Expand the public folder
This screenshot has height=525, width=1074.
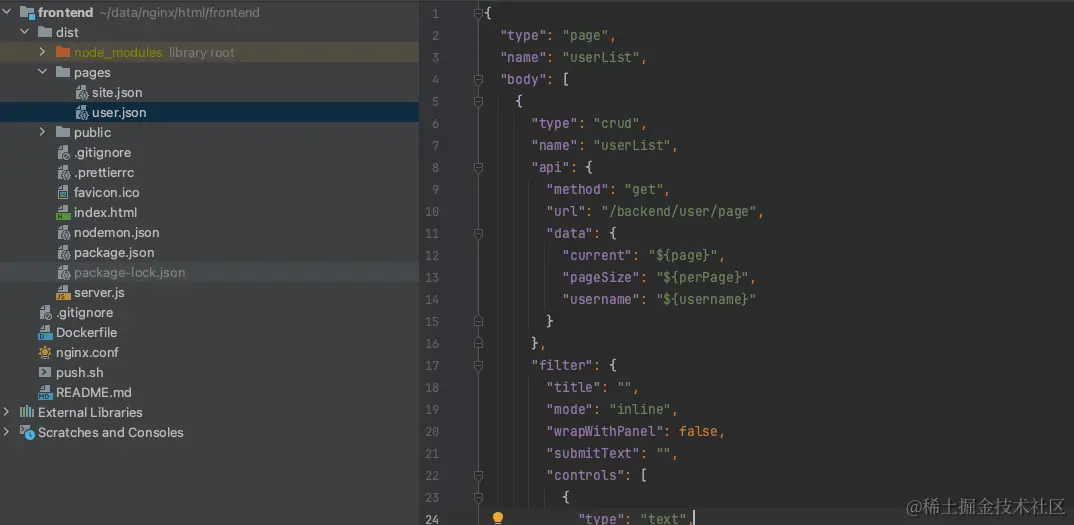(42, 132)
